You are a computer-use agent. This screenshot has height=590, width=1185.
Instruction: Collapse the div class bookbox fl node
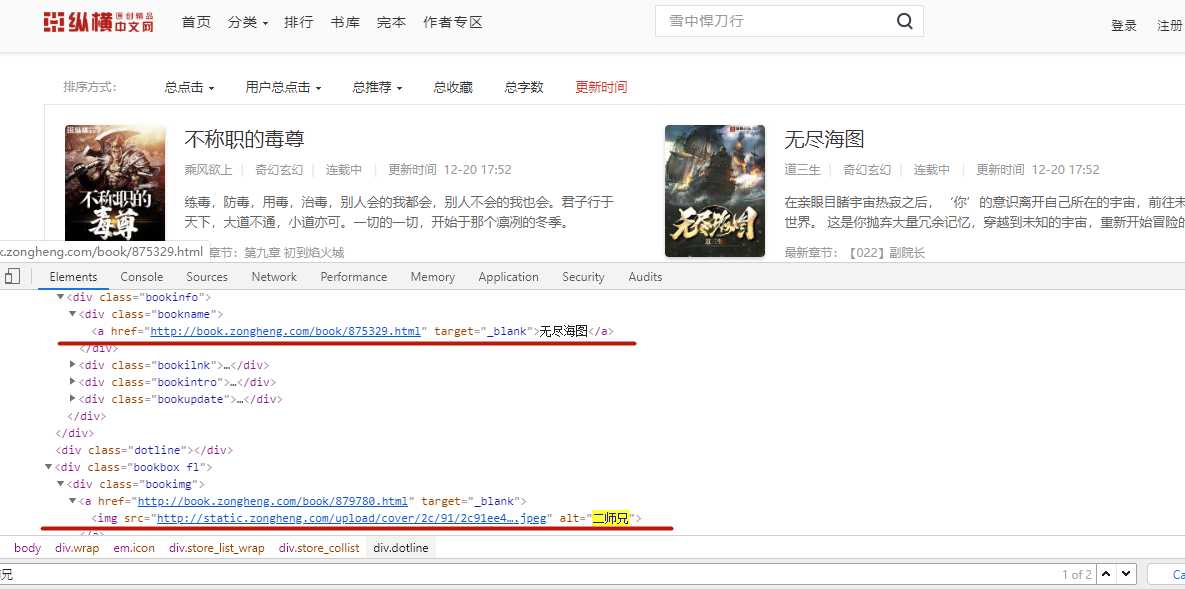point(48,467)
